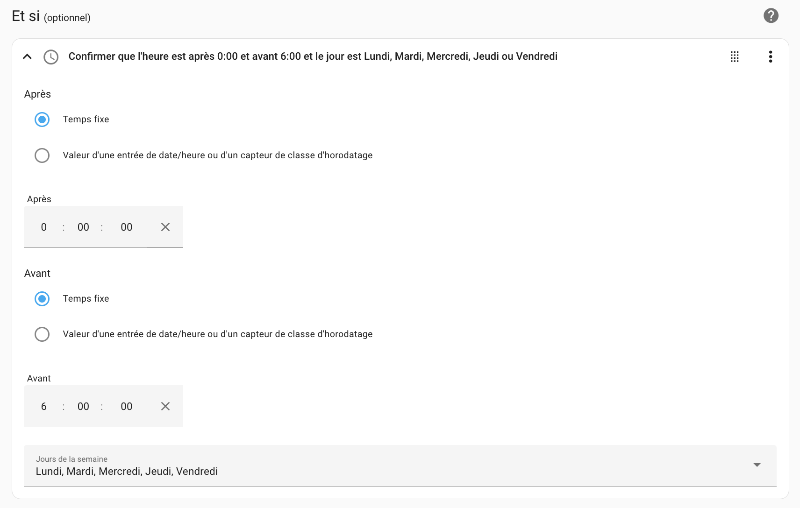800x508 pixels.
Task: Edit the Après minutes field
Action: 83,227
